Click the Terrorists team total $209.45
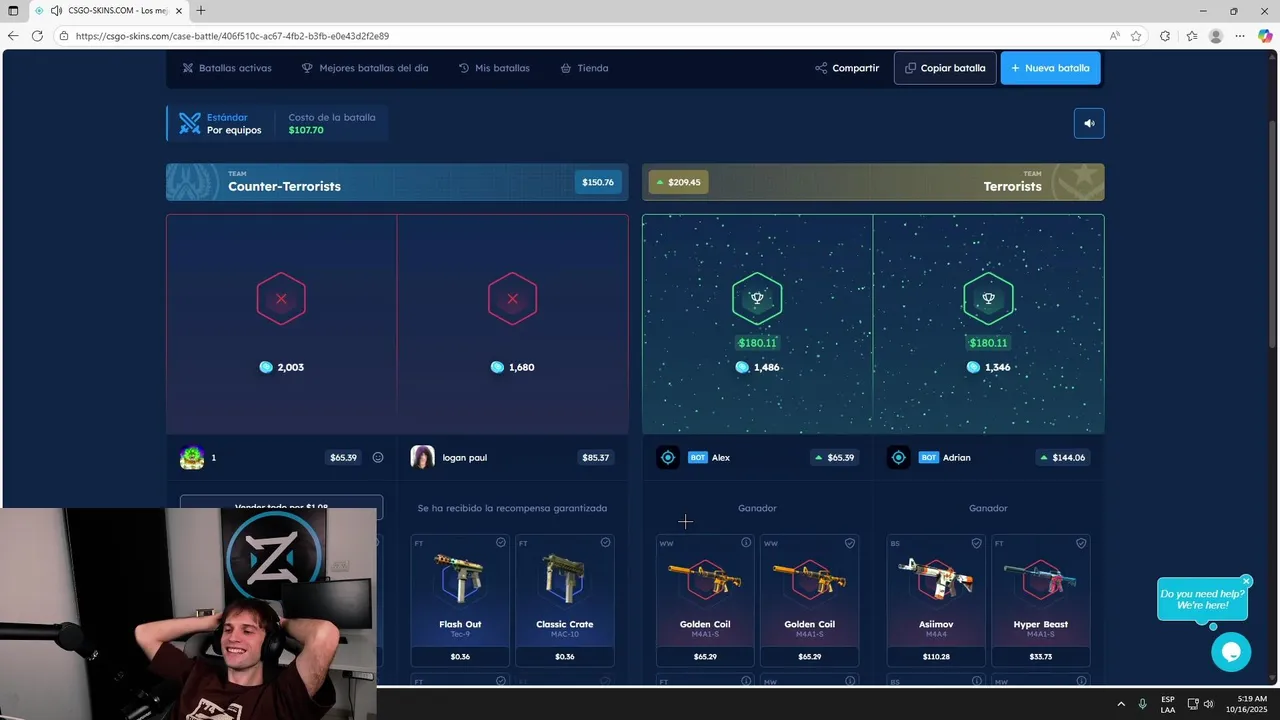Image resolution: width=1280 pixels, height=720 pixels. click(x=679, y=182)
